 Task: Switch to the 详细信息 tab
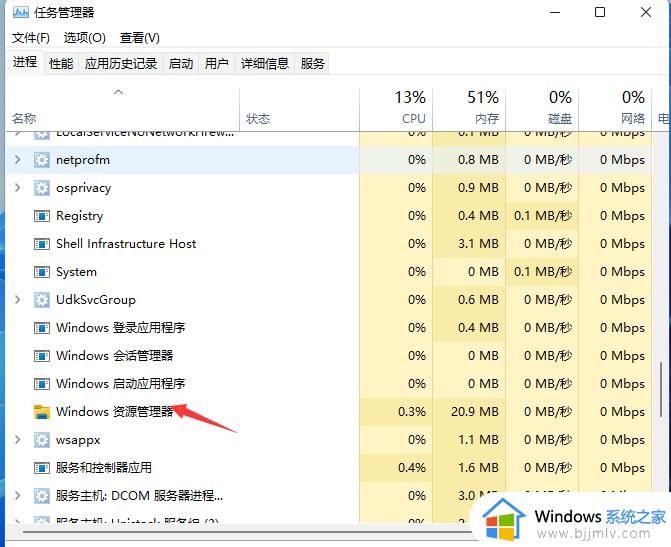[264, 64]
